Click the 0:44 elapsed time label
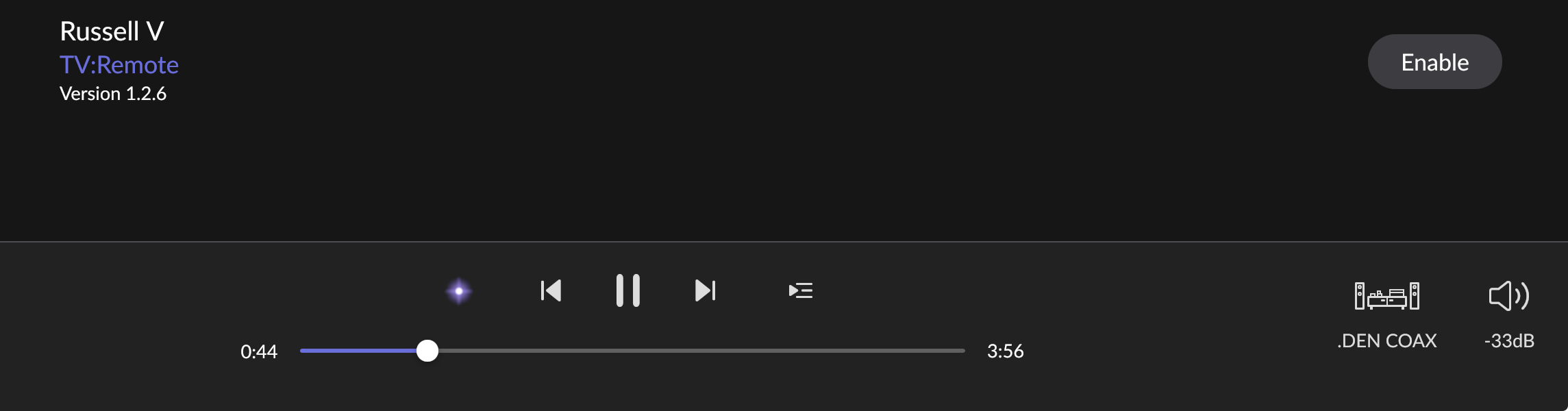Viewport: 1568px width, 411px height. tap(259, 351)
